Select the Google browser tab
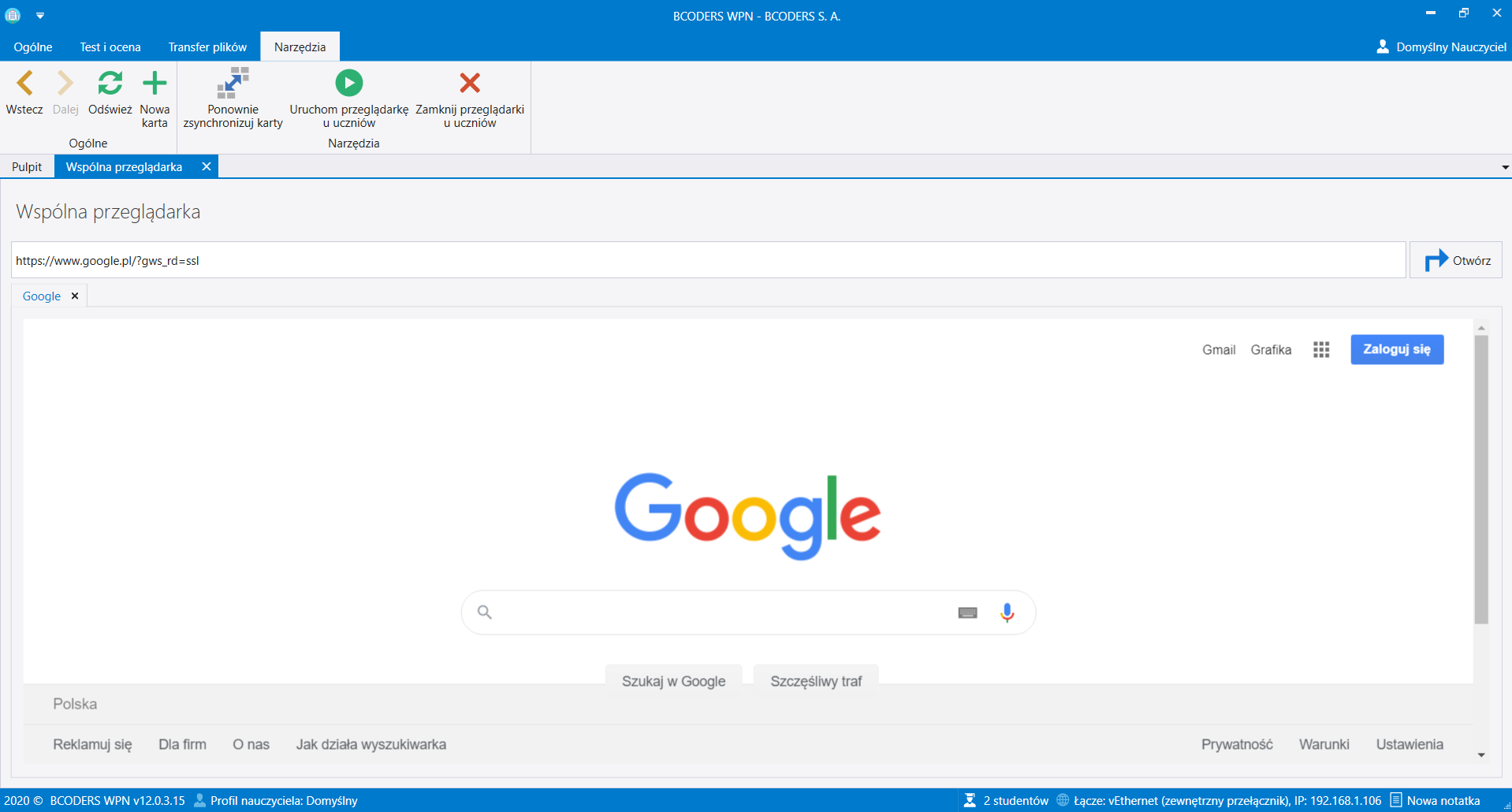Viewport: 1512px width, 812px height. point(42,296)
